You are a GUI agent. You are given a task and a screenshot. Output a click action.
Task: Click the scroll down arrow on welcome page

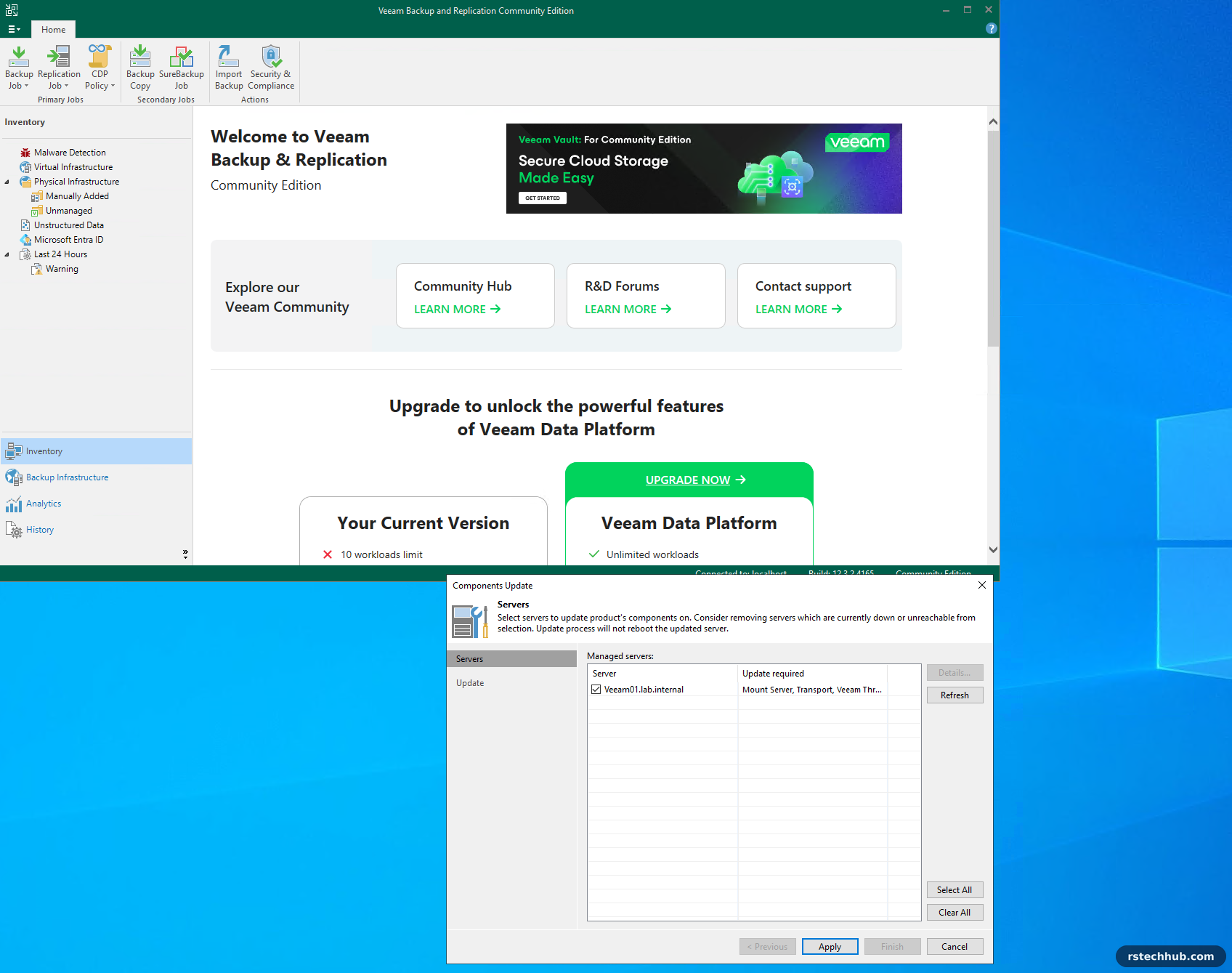(993, 550)
